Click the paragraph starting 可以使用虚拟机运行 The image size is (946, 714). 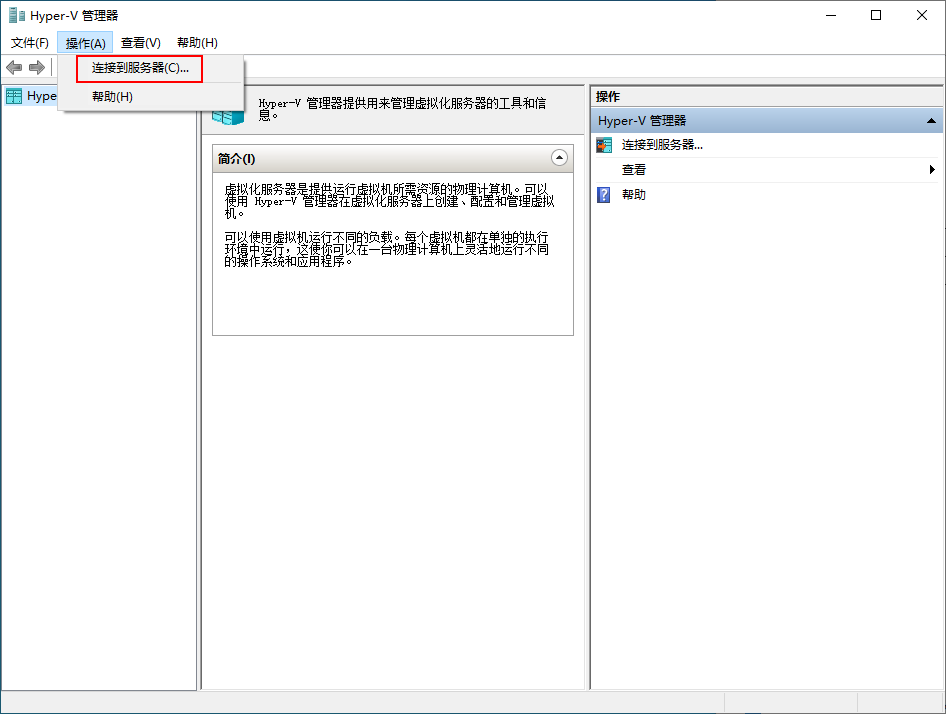coord(387,249)
